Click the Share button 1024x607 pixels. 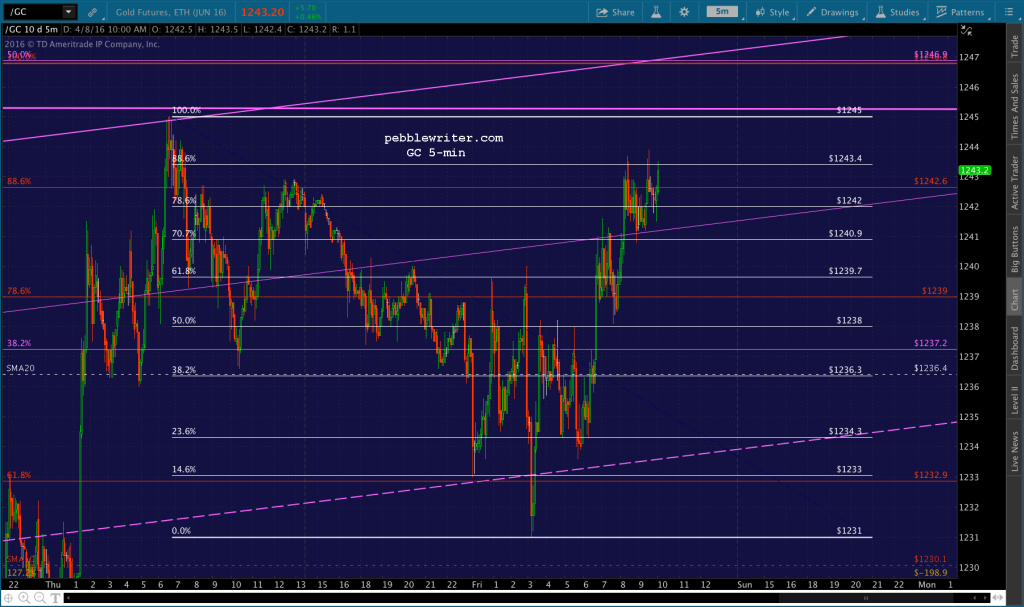click(615, 12)
